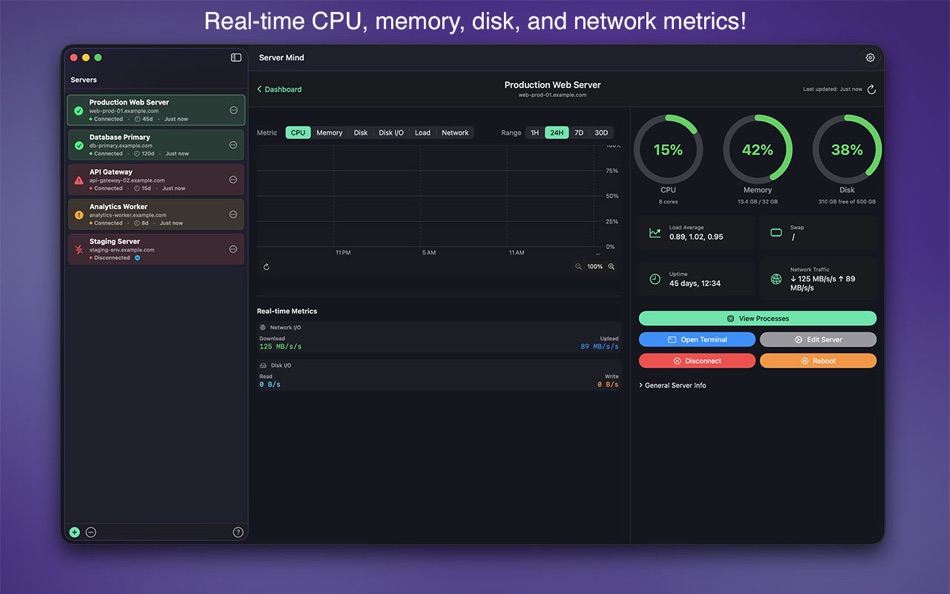Set the chart range to 7D
The width and height of the screenshot is (950, 594).
pyautogui.click(x=578, y=132)
